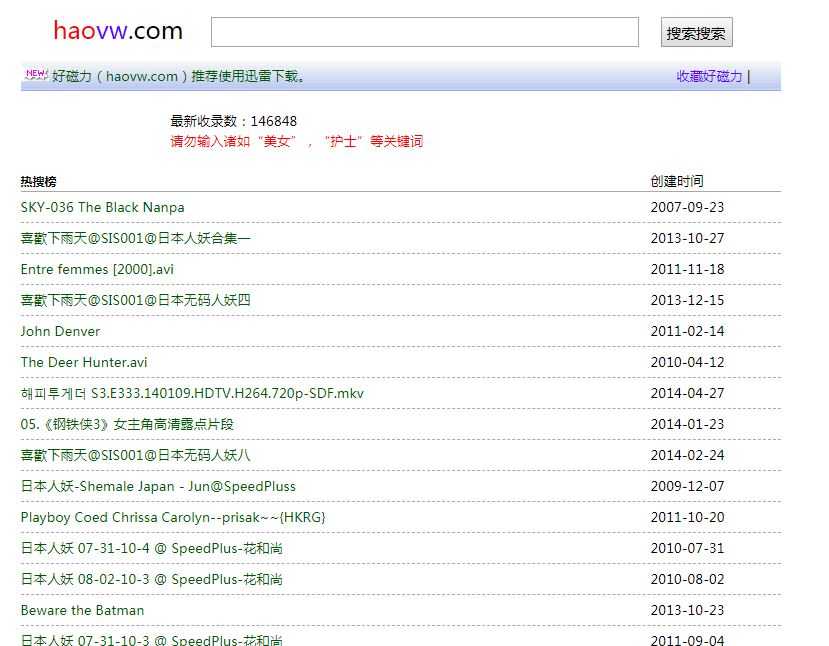Open 喜歡下雨天@SIS001@日本无码人妖四 link
The width and height of the screenshot is (829, 646).
(x=135, y=300)
